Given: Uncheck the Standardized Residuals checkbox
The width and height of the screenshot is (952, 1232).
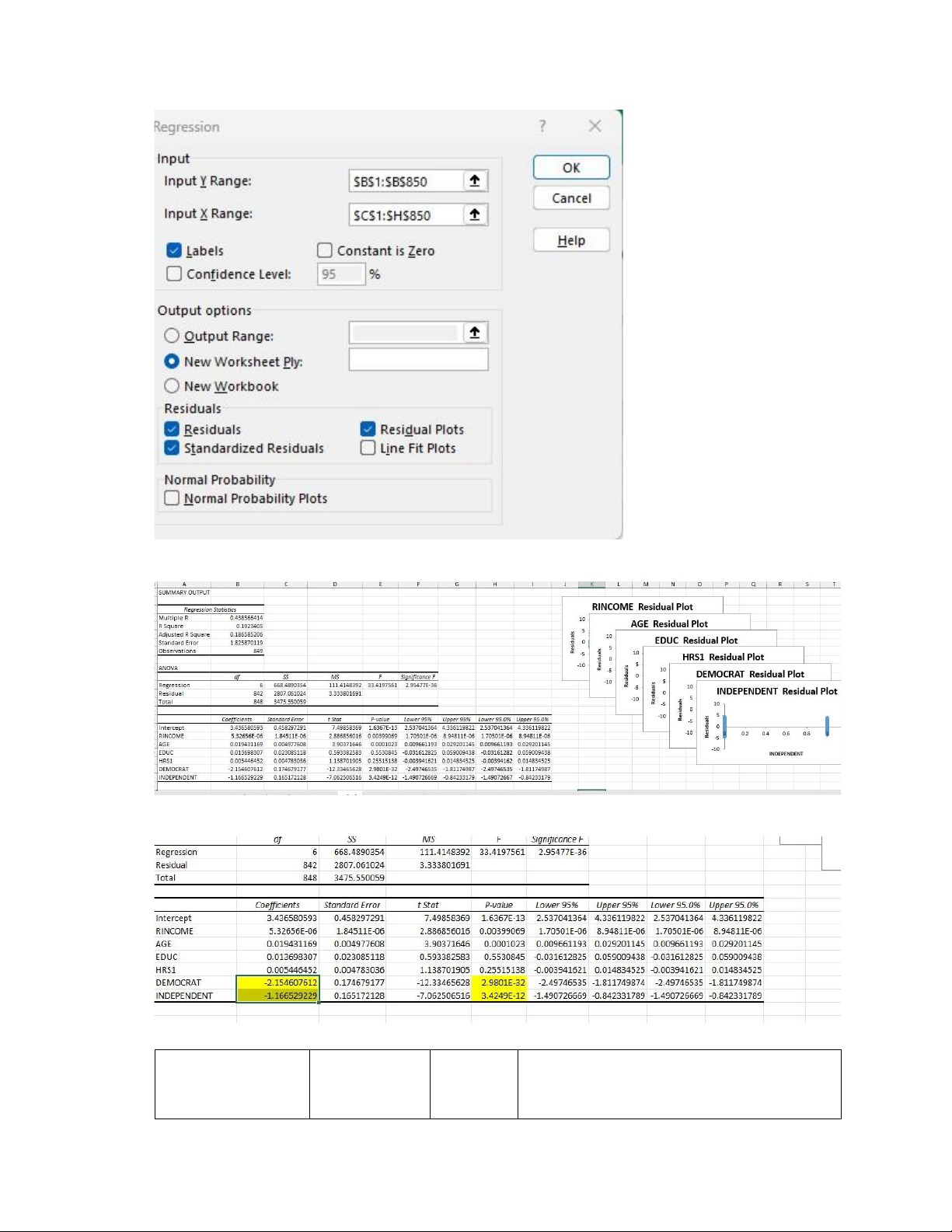Looking at the screenshot, I should tap(172, 448).
